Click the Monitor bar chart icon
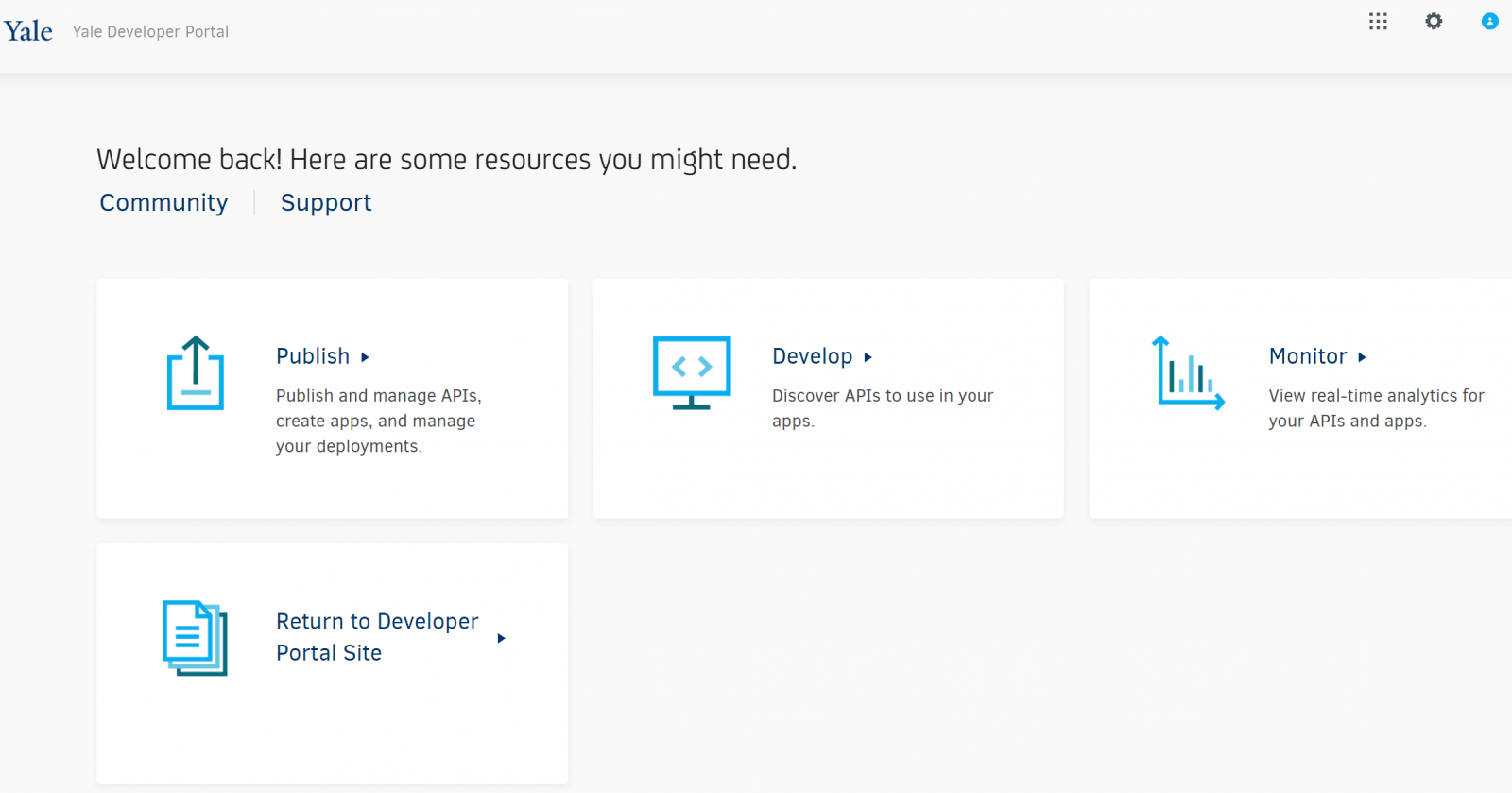 tap(1188, 373)
